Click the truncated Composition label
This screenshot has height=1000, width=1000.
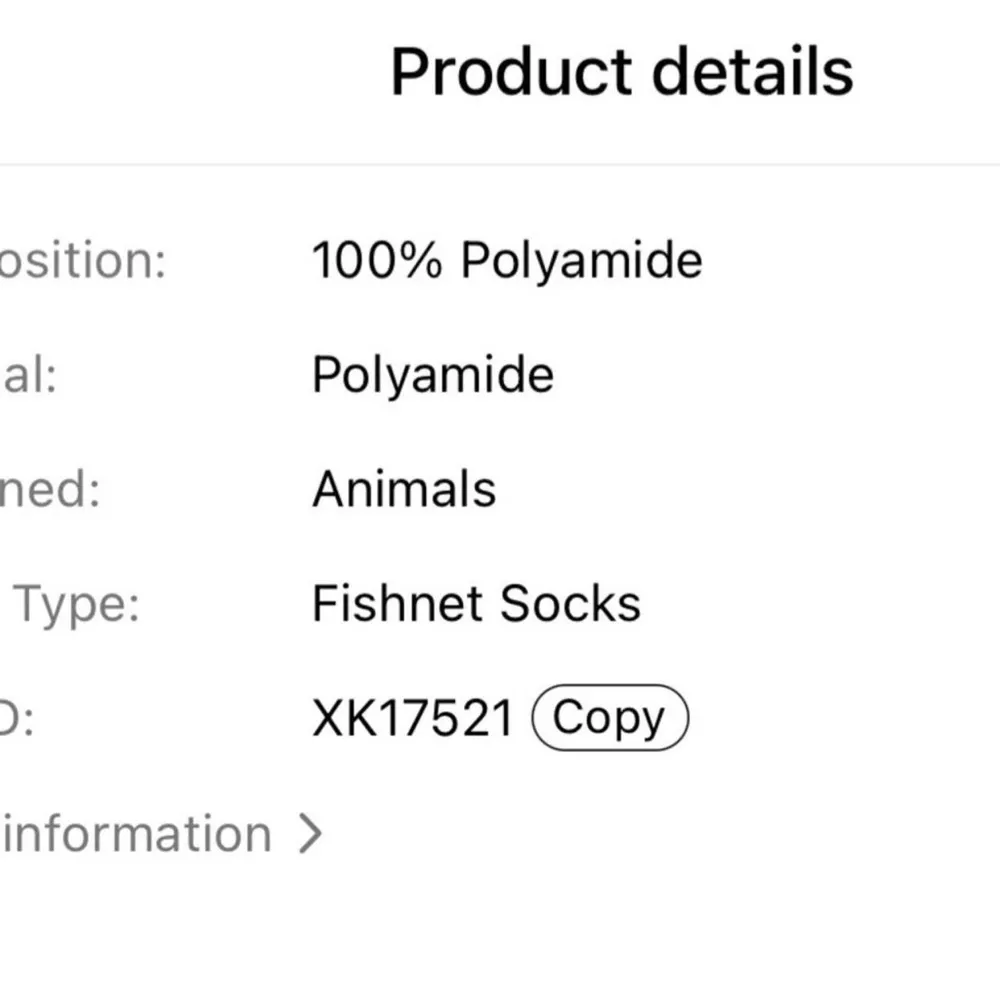click(80, 261)
